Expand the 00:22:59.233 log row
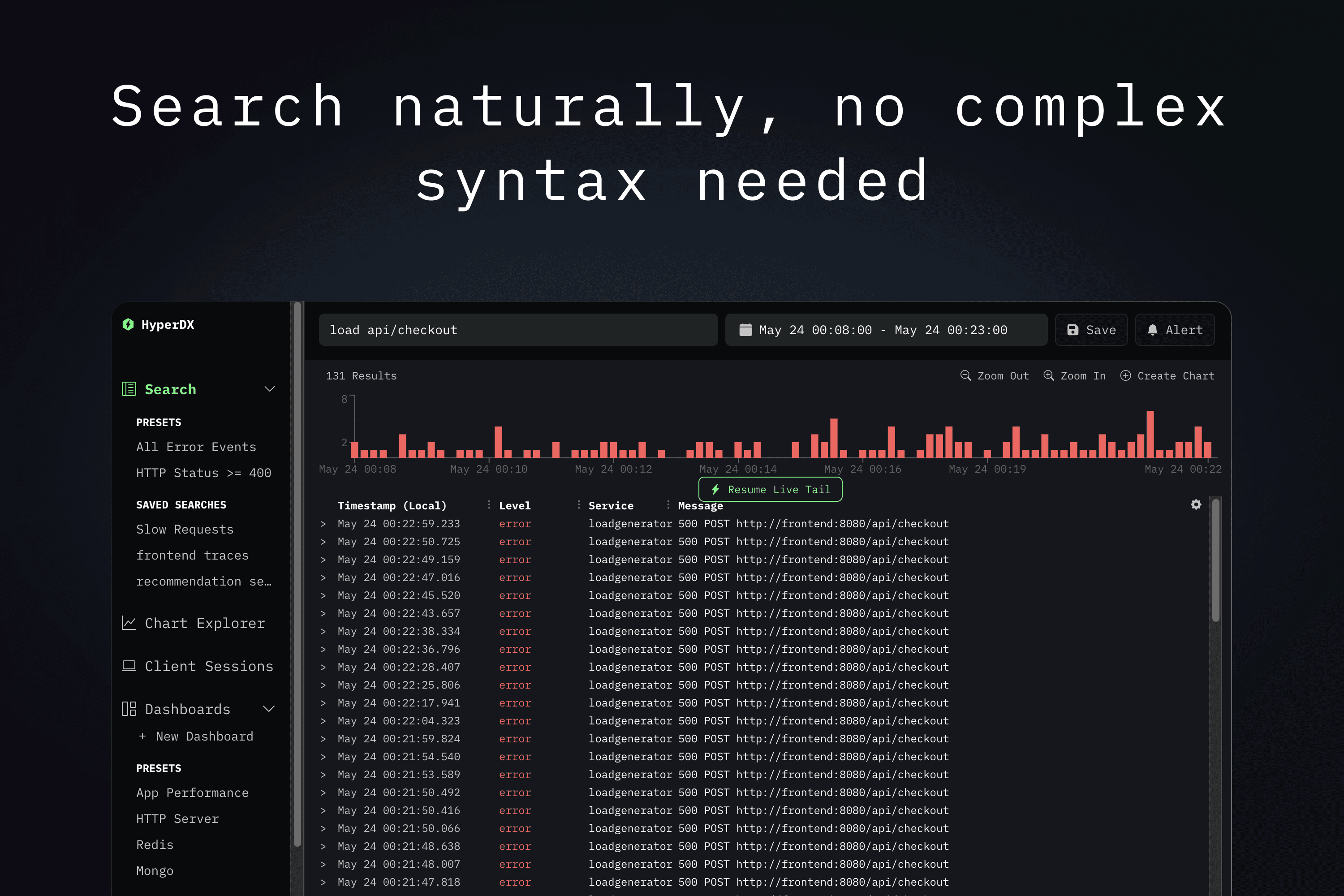Image resolution: width=1344 pixels, height=896 pixels. click(x=323, y=523)
